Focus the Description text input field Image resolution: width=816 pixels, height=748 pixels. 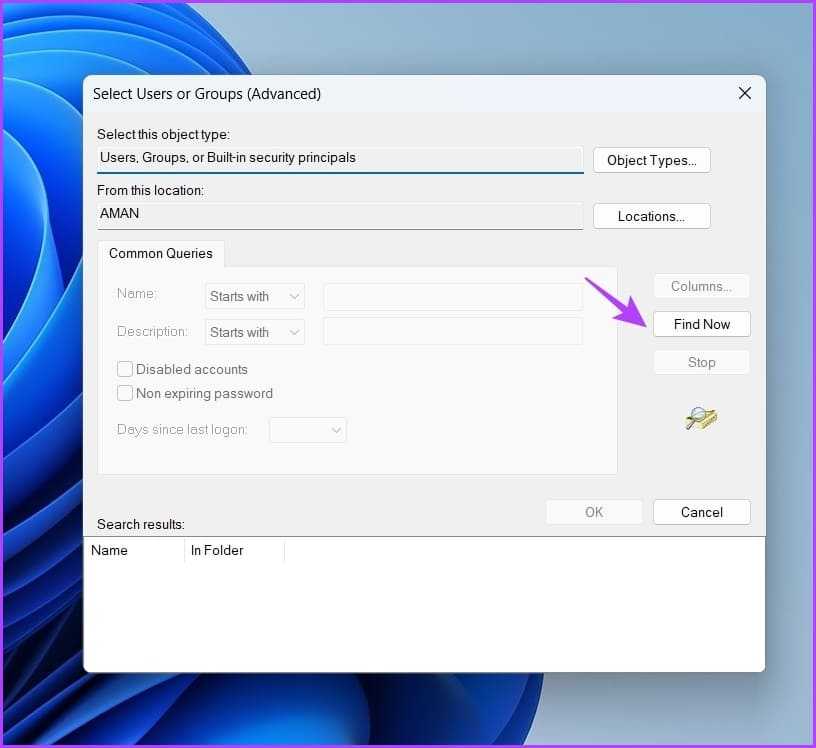(452, 332)
